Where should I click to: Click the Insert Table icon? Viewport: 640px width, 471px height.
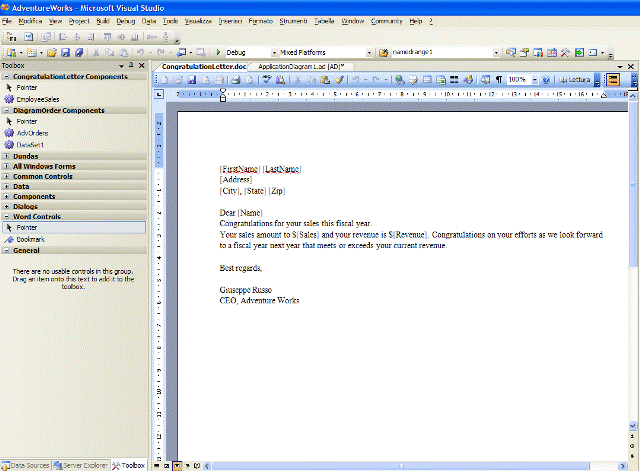click(427, 80)
